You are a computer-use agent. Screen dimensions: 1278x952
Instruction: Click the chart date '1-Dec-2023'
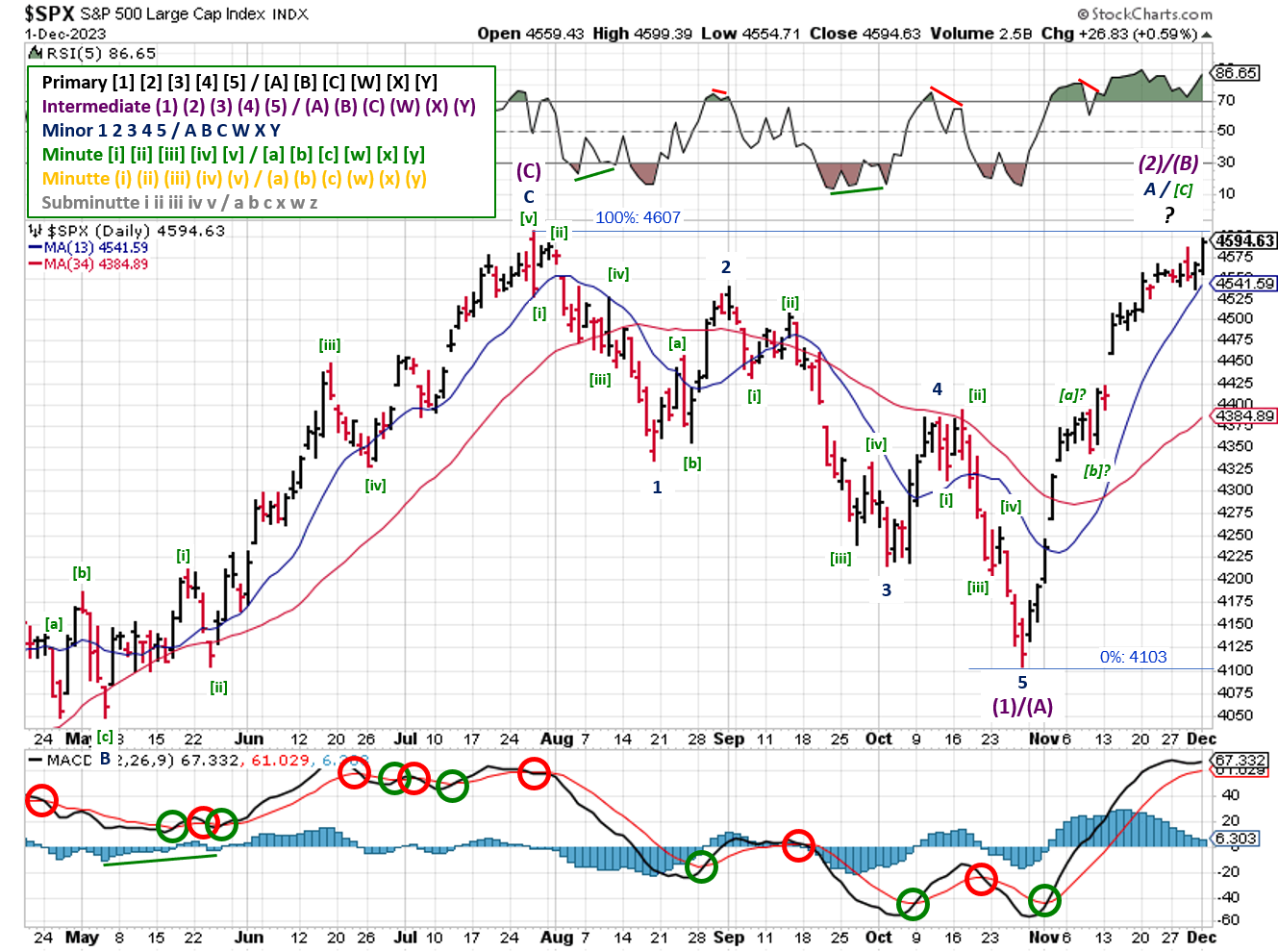click(x=65, y=34)
